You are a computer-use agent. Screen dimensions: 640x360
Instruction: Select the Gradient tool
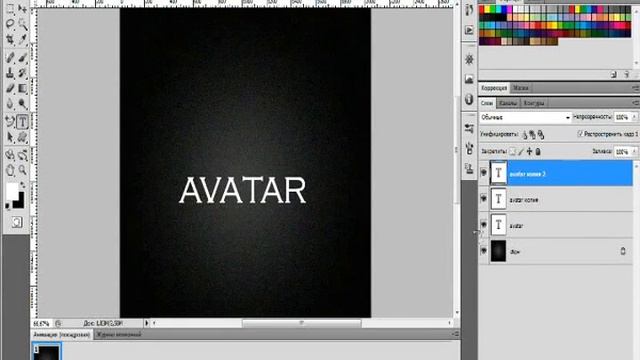(23, 89)
